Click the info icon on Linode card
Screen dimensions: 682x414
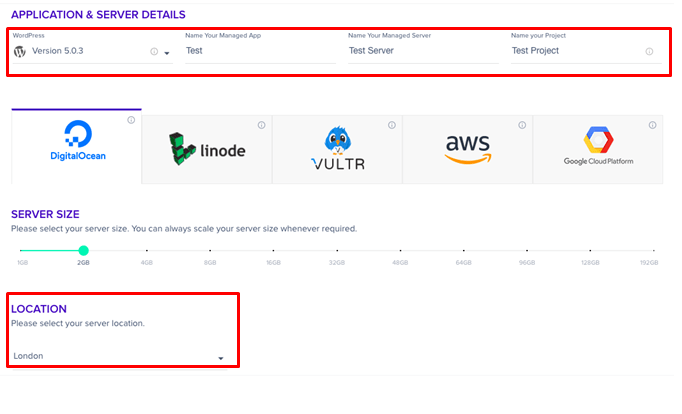click(x=261, y=125)
